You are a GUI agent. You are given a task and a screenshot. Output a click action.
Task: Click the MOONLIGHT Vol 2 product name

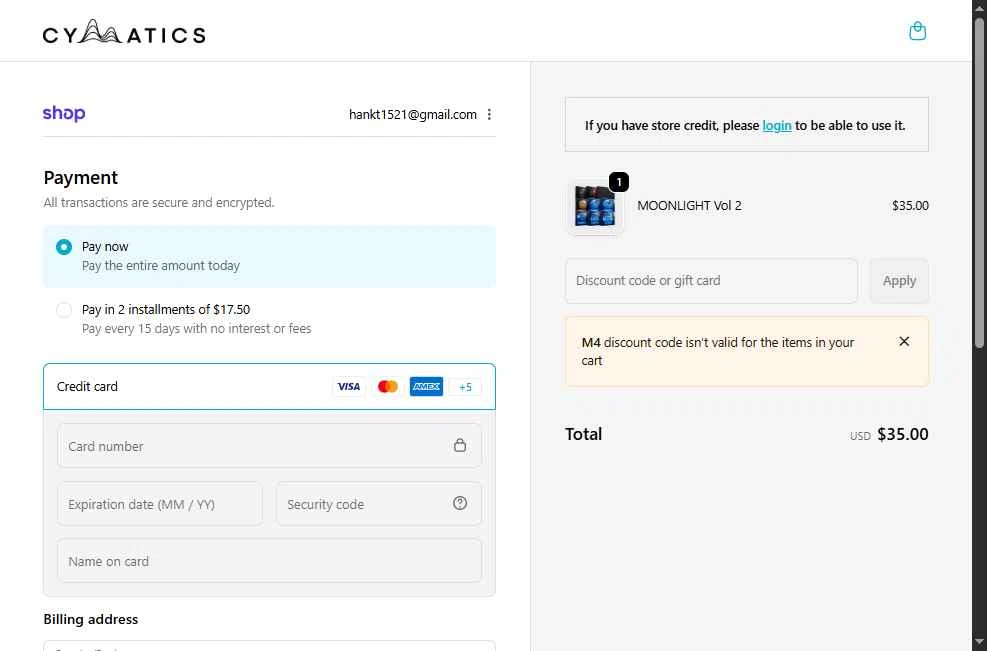[x=689, y=206]
